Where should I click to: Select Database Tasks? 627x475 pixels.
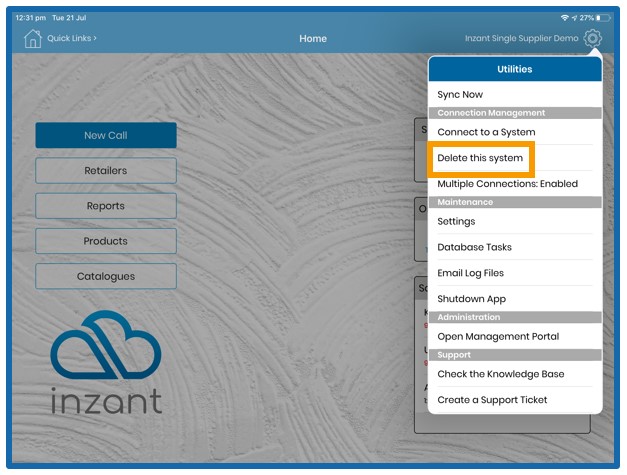tap(515, 247)
